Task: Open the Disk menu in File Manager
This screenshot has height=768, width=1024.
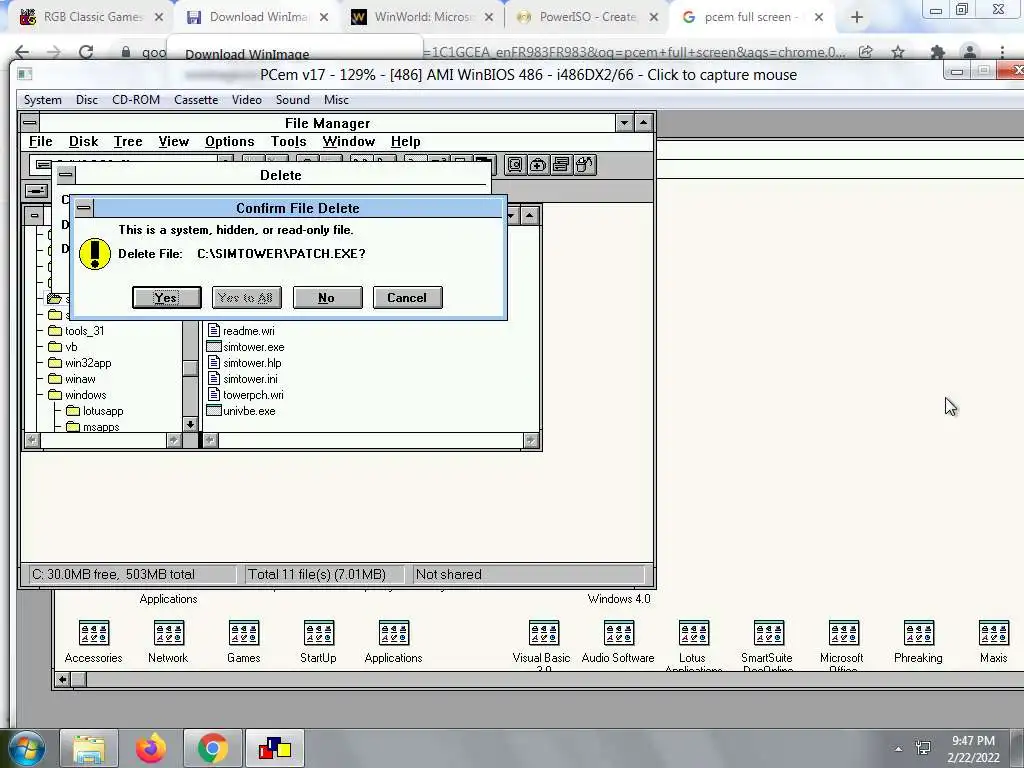Action: point(84,142)
